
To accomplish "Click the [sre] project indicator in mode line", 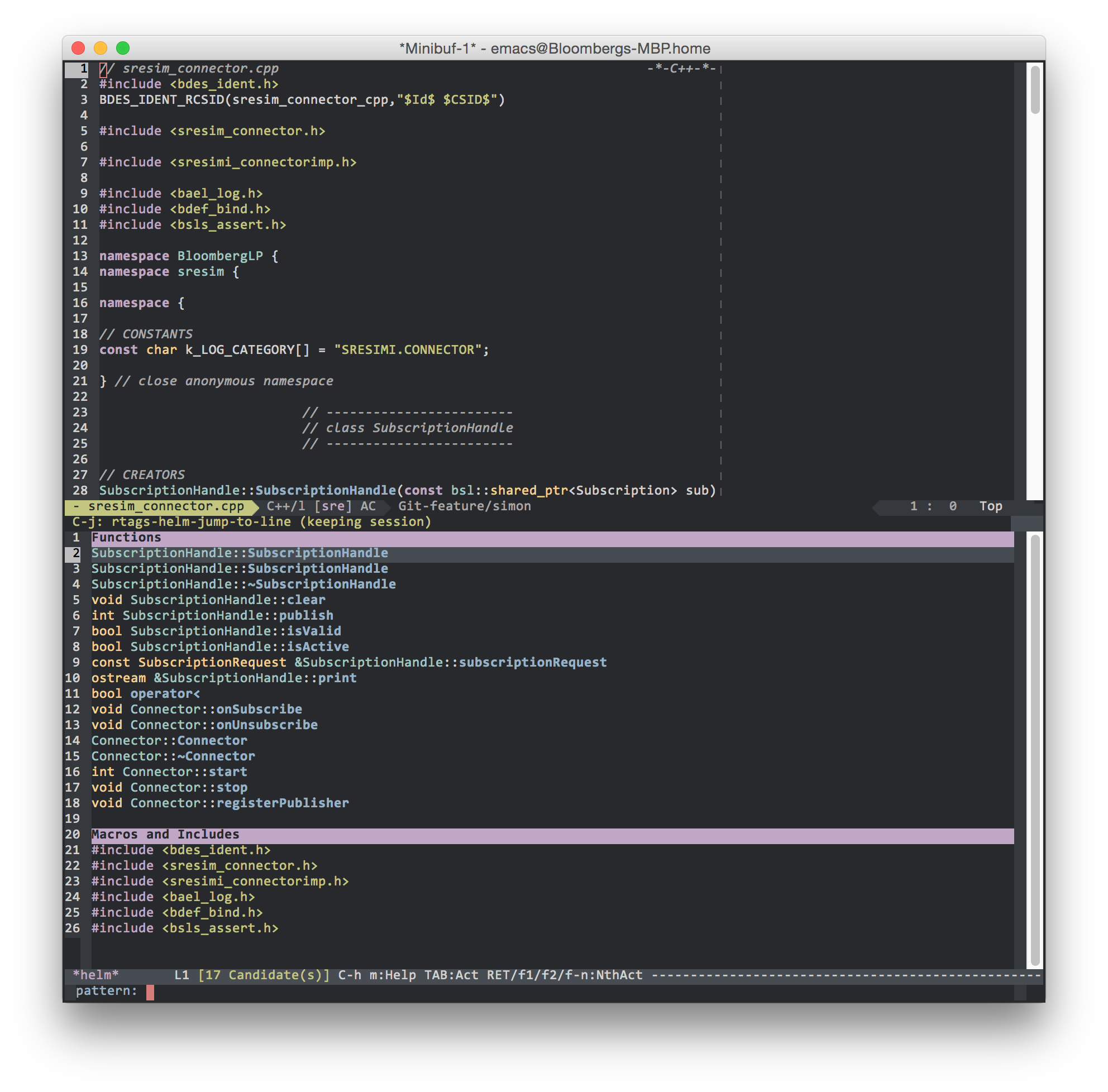I will click(x=333, y=506).
